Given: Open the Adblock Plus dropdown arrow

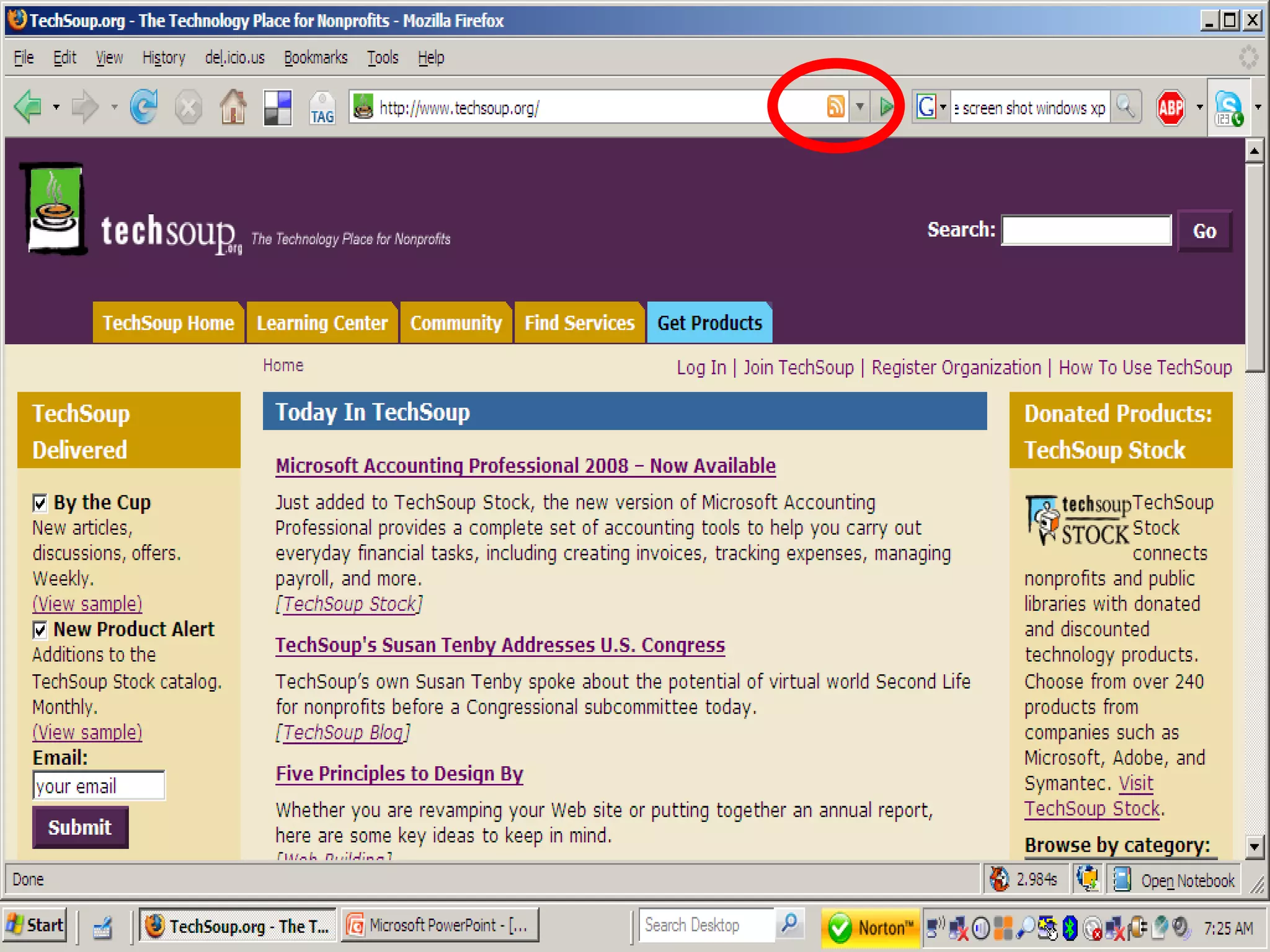Looking at the screenshot, I should click(1199, 107).
